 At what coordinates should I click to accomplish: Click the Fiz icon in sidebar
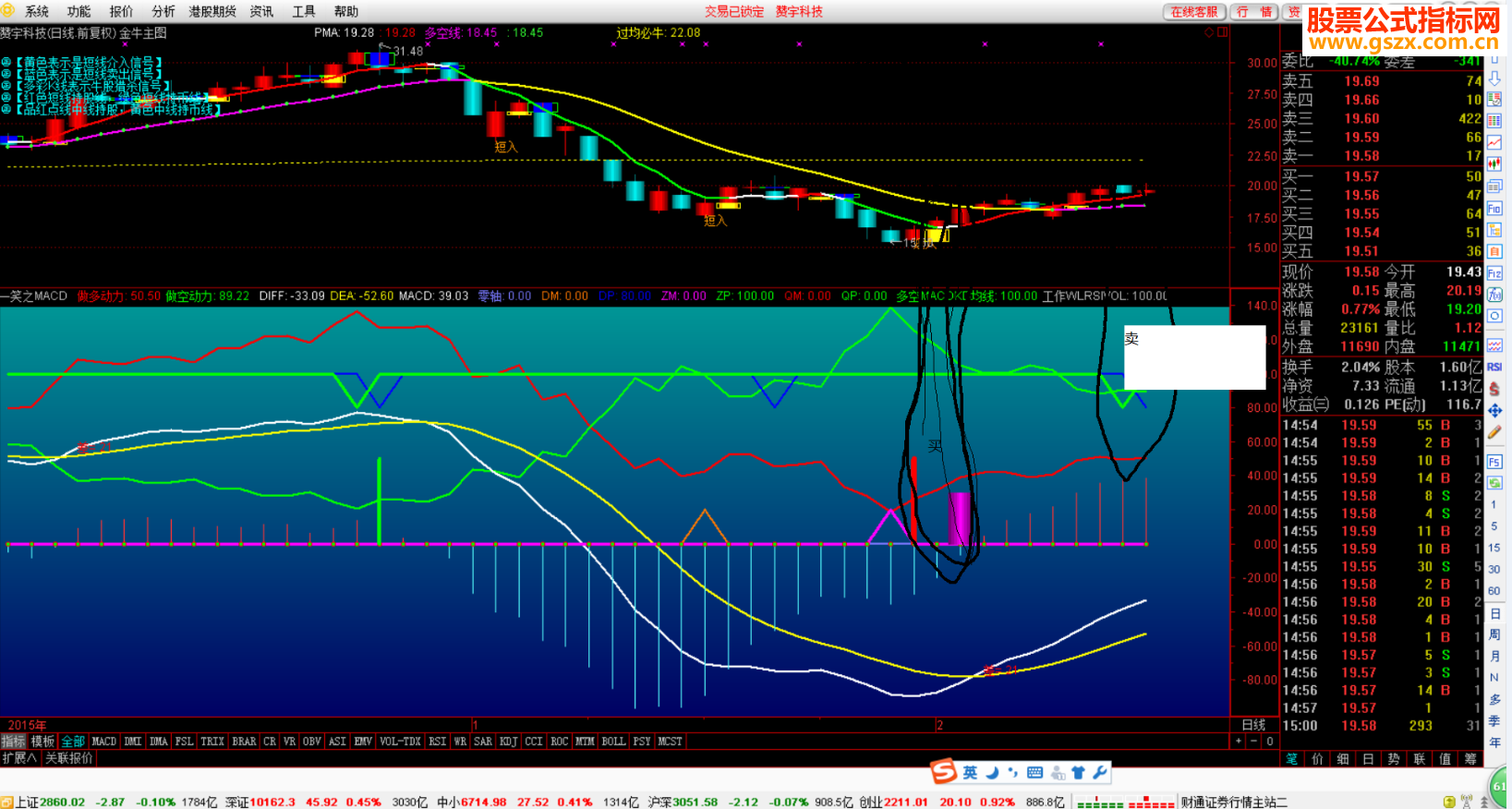pos(1494,273)
